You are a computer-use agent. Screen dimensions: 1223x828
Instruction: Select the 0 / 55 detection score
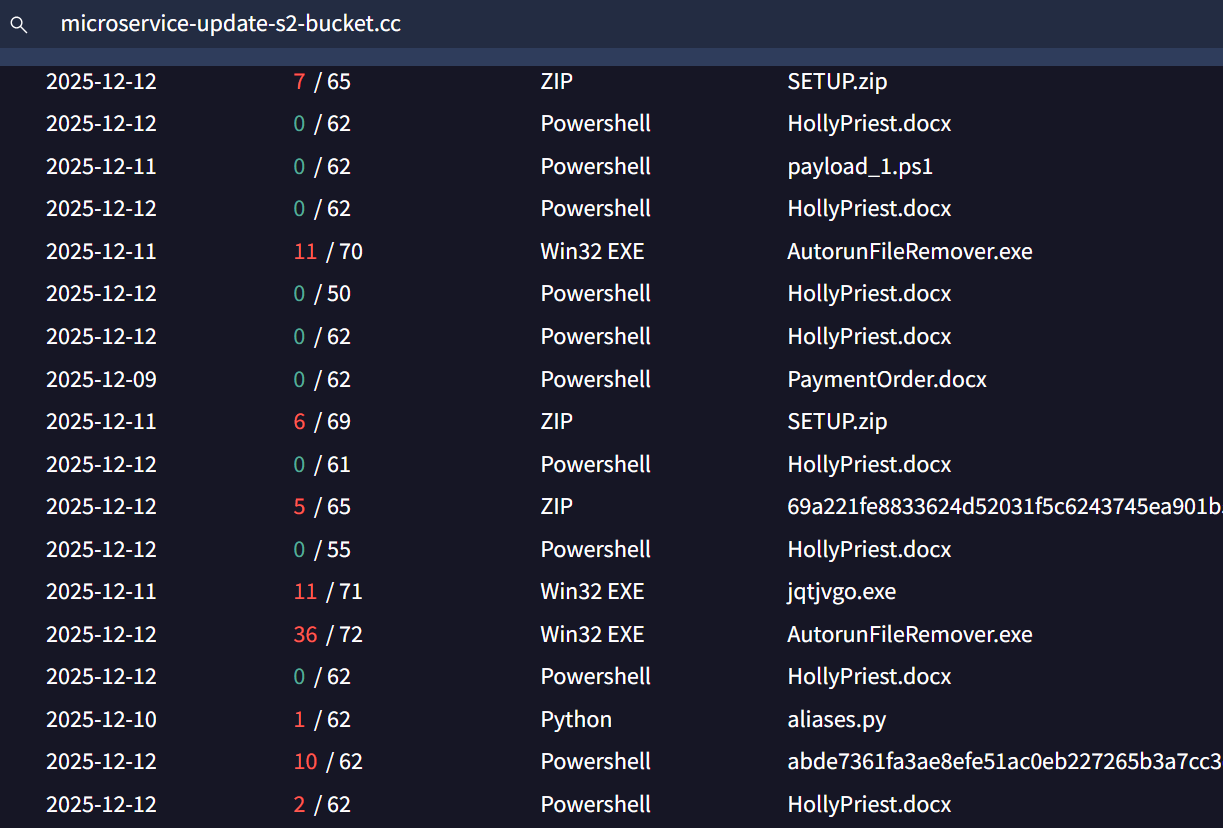(322, 549)
